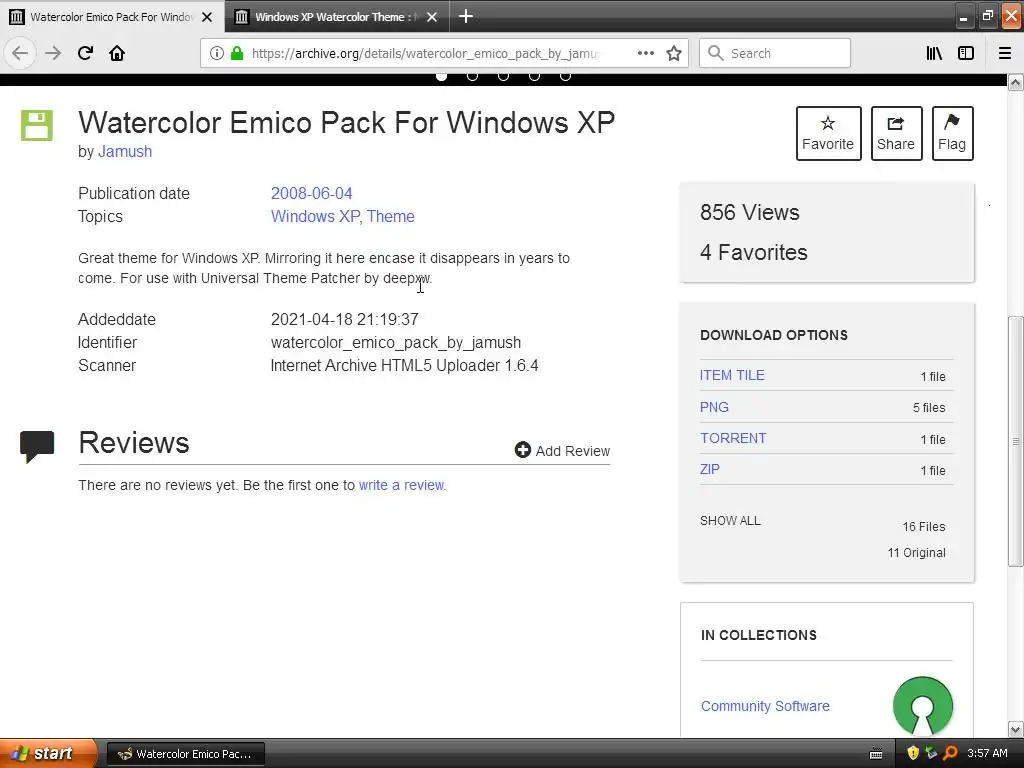Click the green floppy disk software icon
This screenshot has height=768, width=1024.
37,125
